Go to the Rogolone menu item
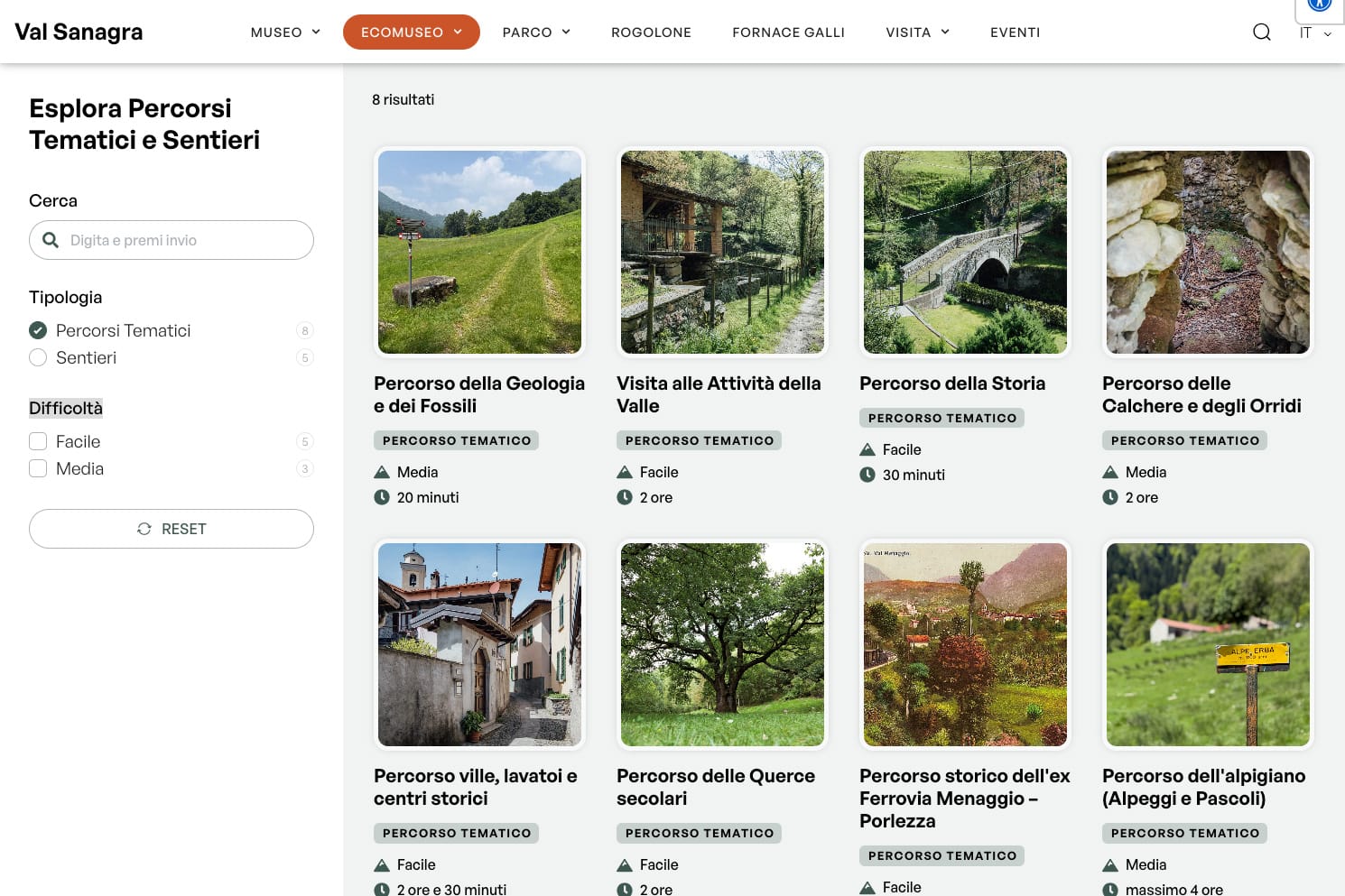The width and height of the screenshot is (1345, 896). pos(651,32)
